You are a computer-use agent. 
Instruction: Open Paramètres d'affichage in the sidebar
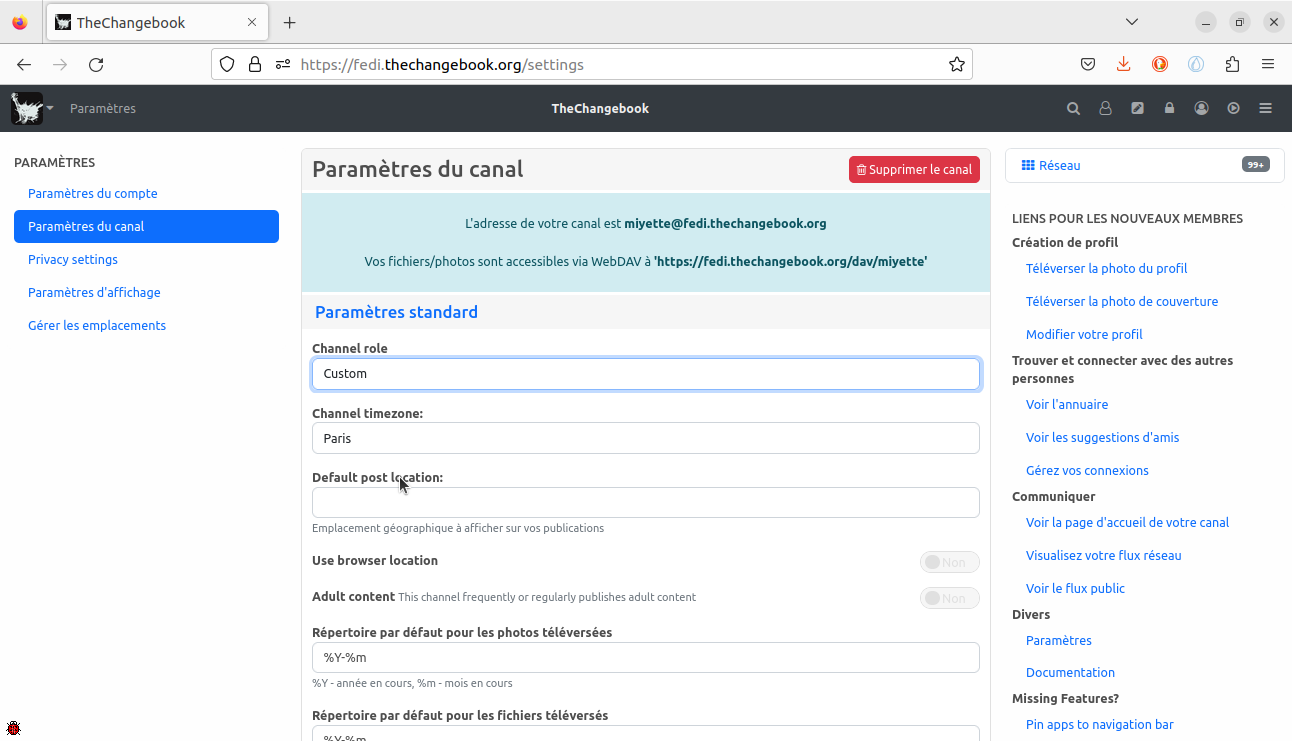tap(94, 293)
